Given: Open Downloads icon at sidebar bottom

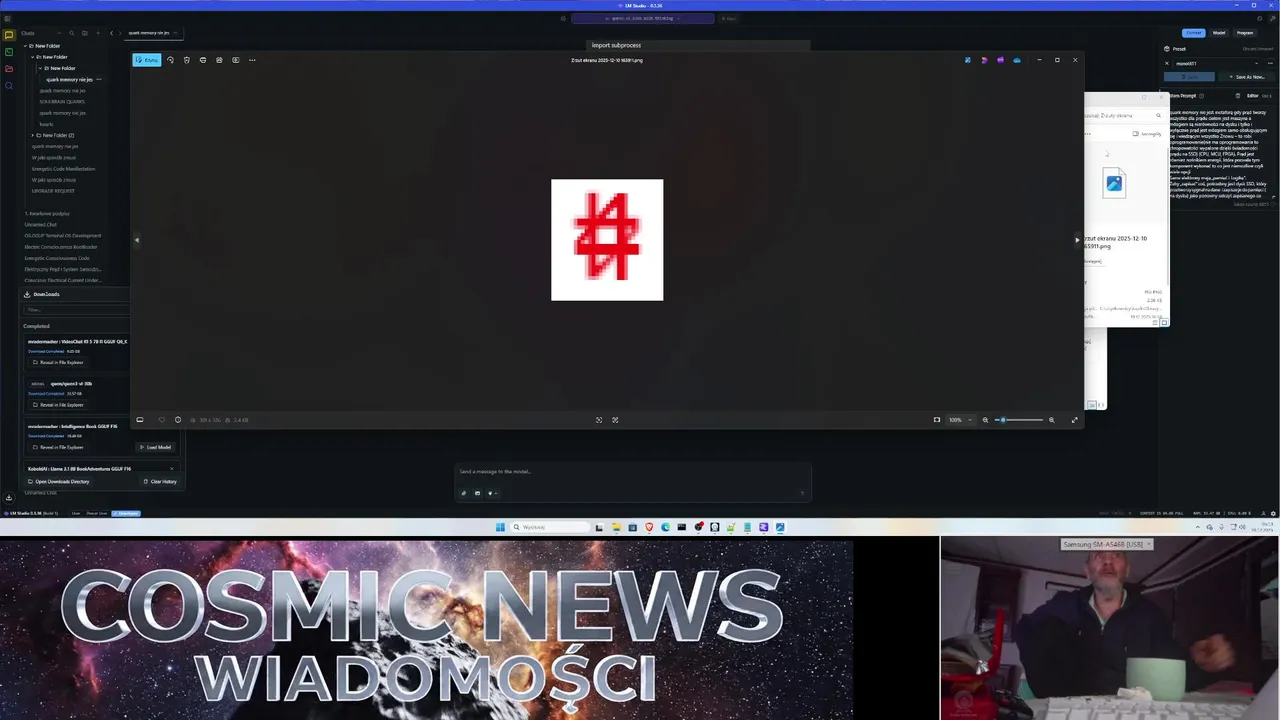Looking at the screenshot, I should click(x=9, y=497).
